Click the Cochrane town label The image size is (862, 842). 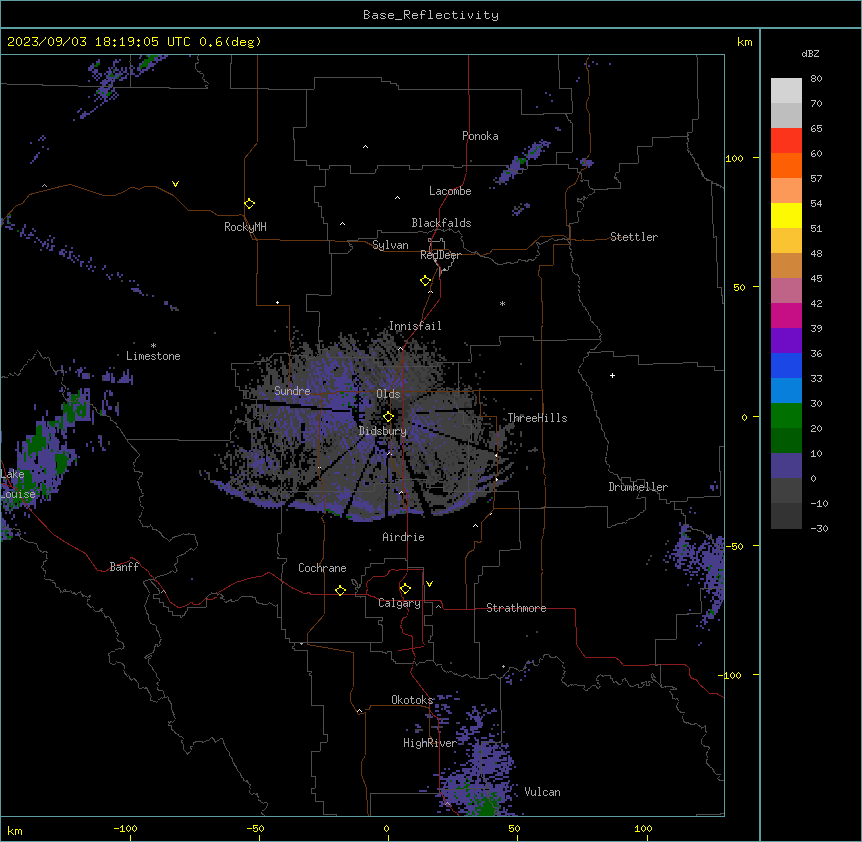322,568
